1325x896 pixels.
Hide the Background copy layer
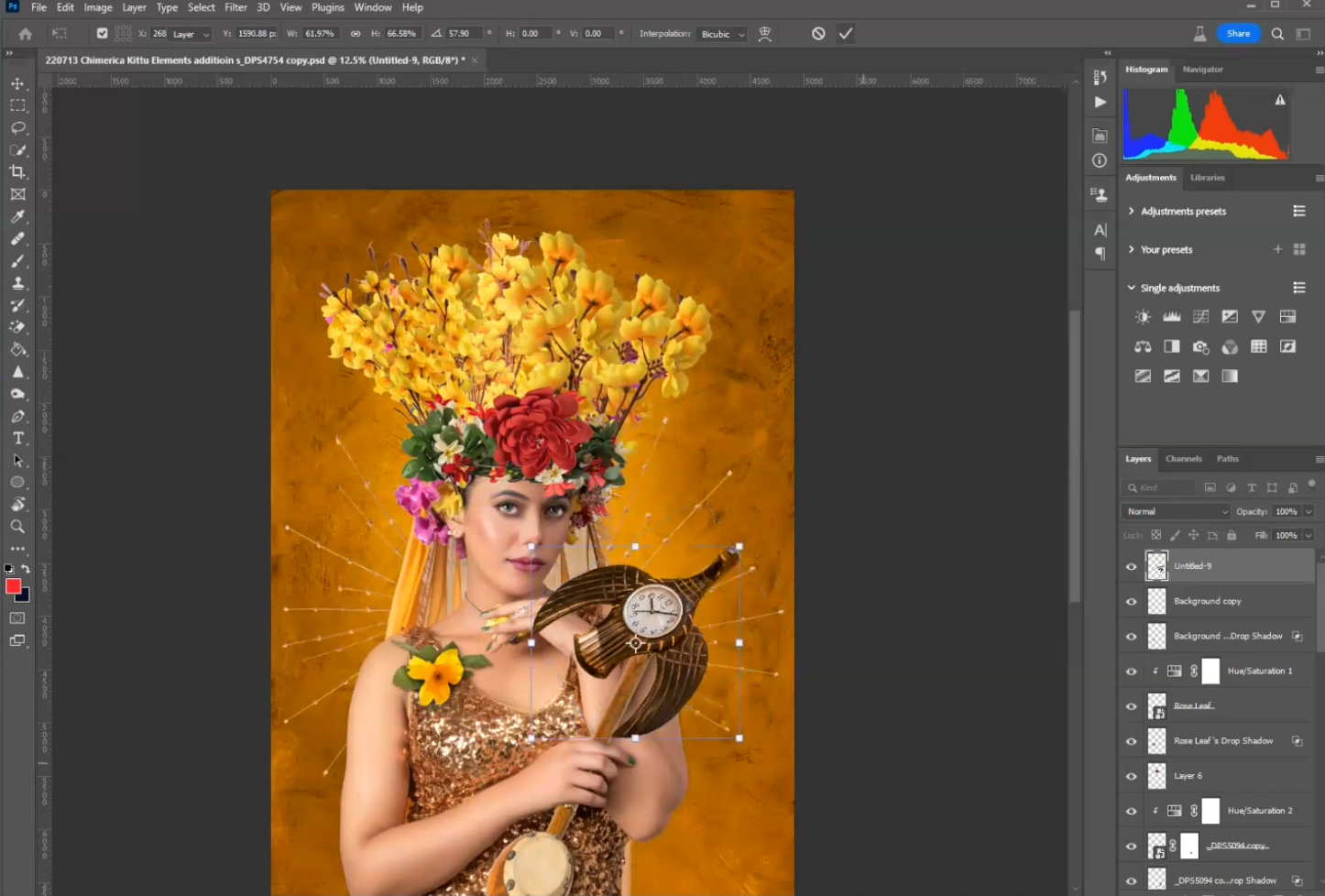[1132, 602]
